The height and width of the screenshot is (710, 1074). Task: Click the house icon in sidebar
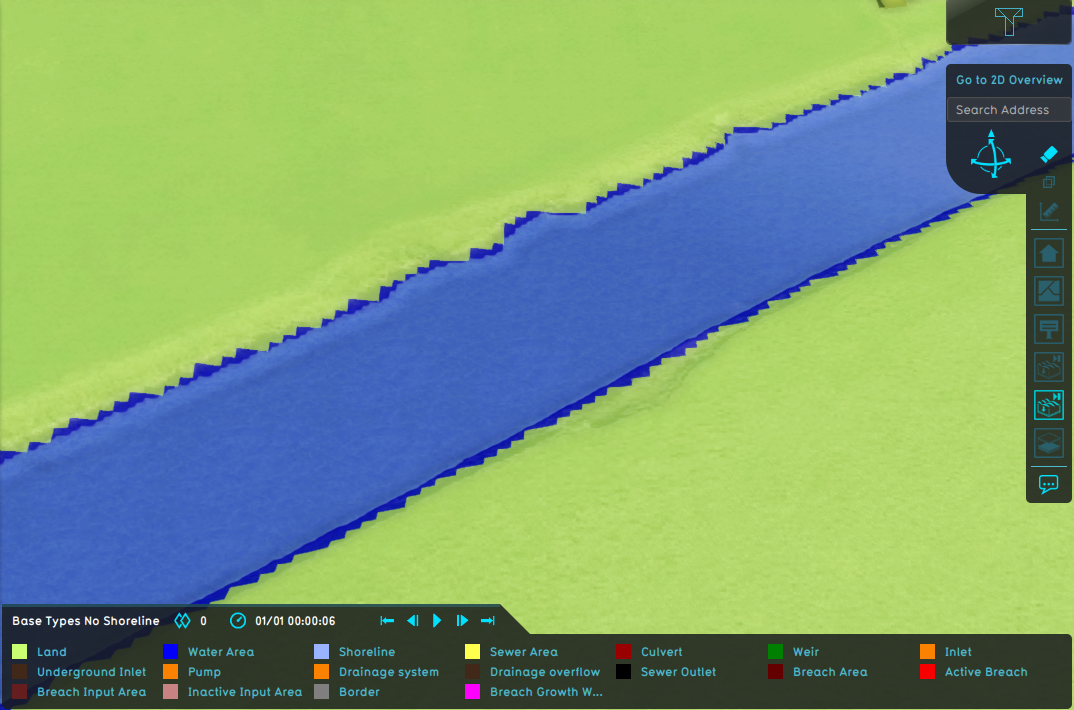tap(1049, 253)
